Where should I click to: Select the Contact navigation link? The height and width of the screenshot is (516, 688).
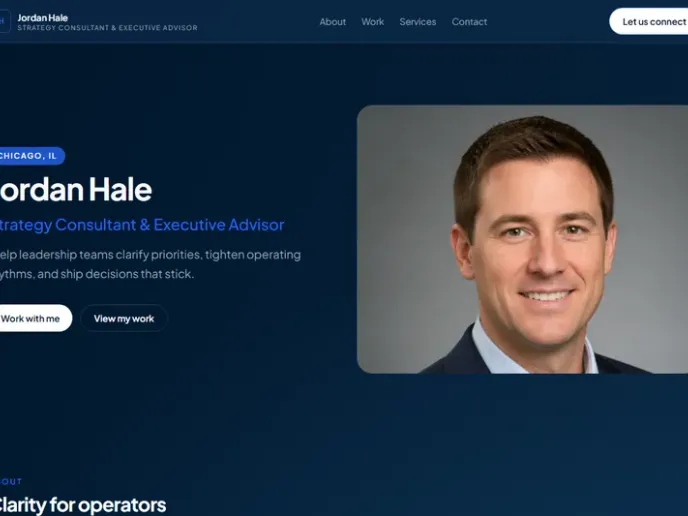tap(469, 22)
